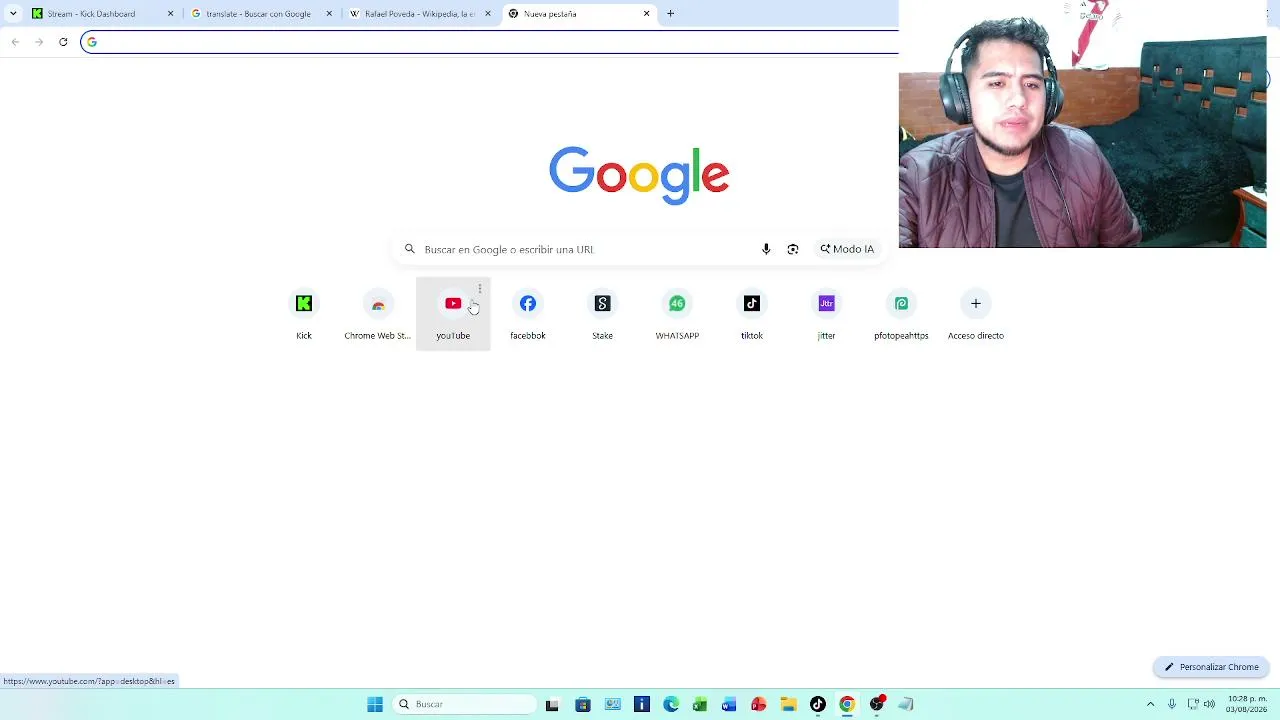Open the YouTube shortcut tile
1280x720 pixels.
click(x=453, y=314)
